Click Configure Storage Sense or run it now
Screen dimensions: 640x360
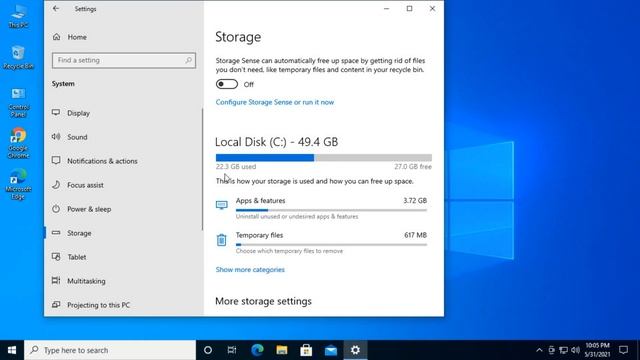point(275,102)
